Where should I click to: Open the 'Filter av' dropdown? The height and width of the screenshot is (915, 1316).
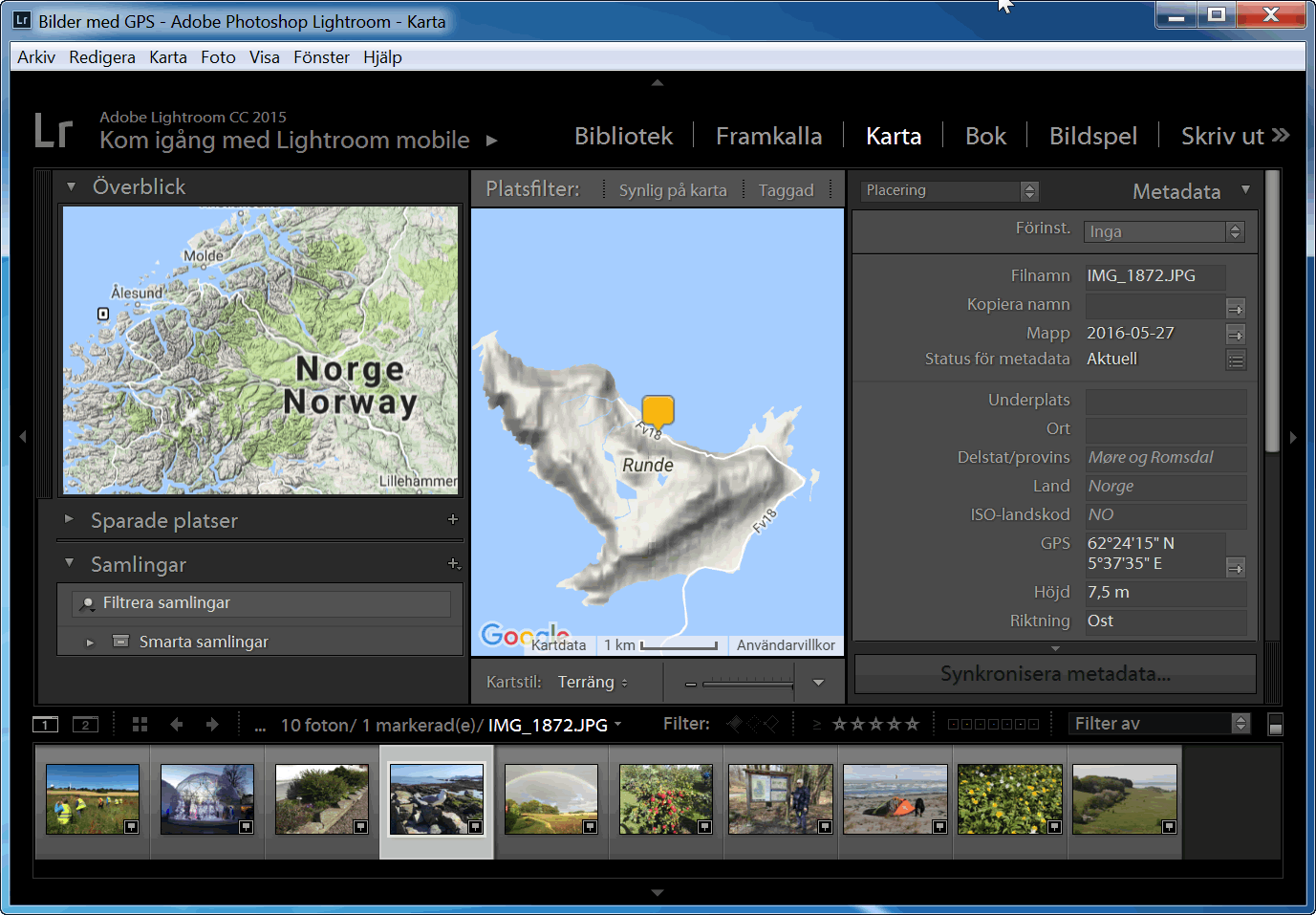tap(1158, 724)
